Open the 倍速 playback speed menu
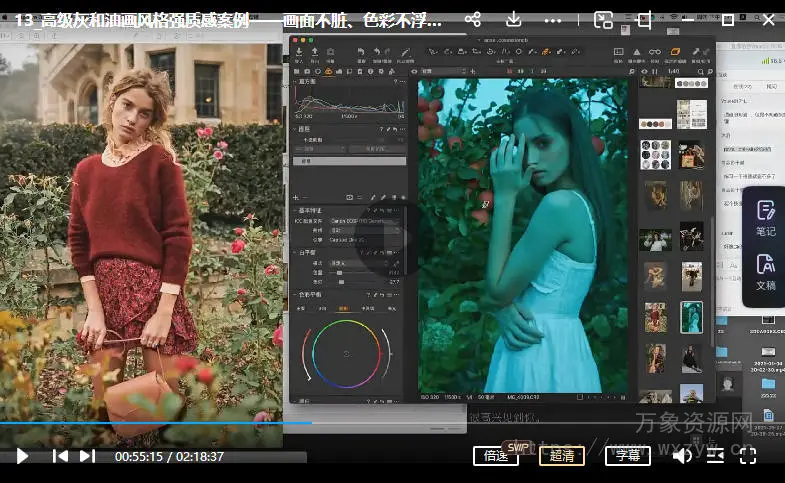 [x=495, y=456]
